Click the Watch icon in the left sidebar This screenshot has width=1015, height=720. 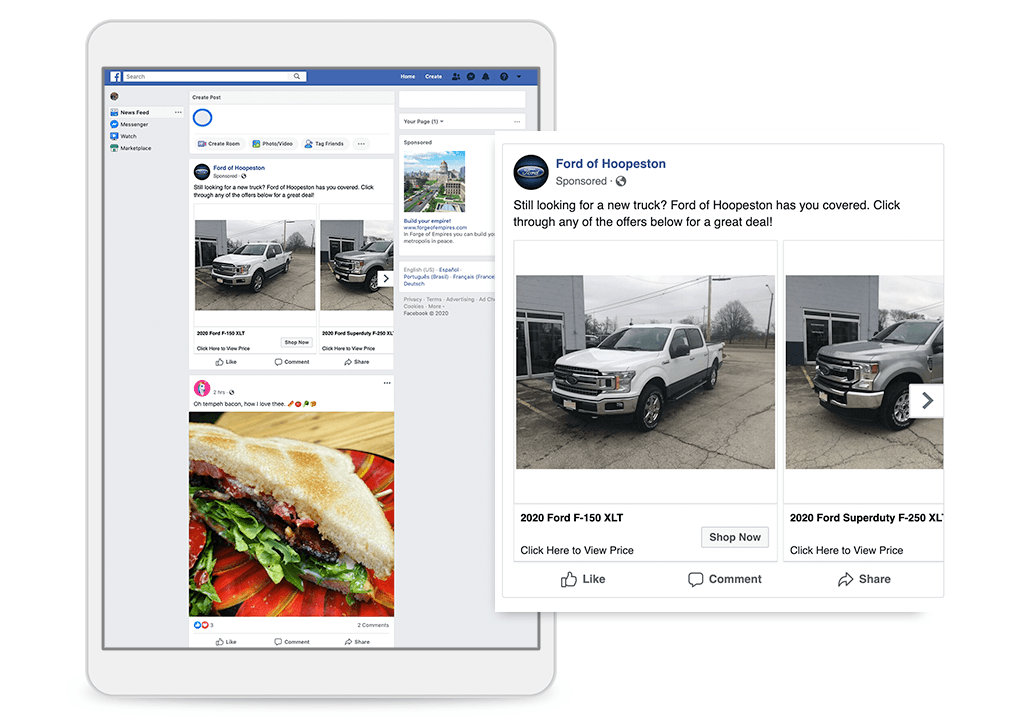(x=114, y=136)
